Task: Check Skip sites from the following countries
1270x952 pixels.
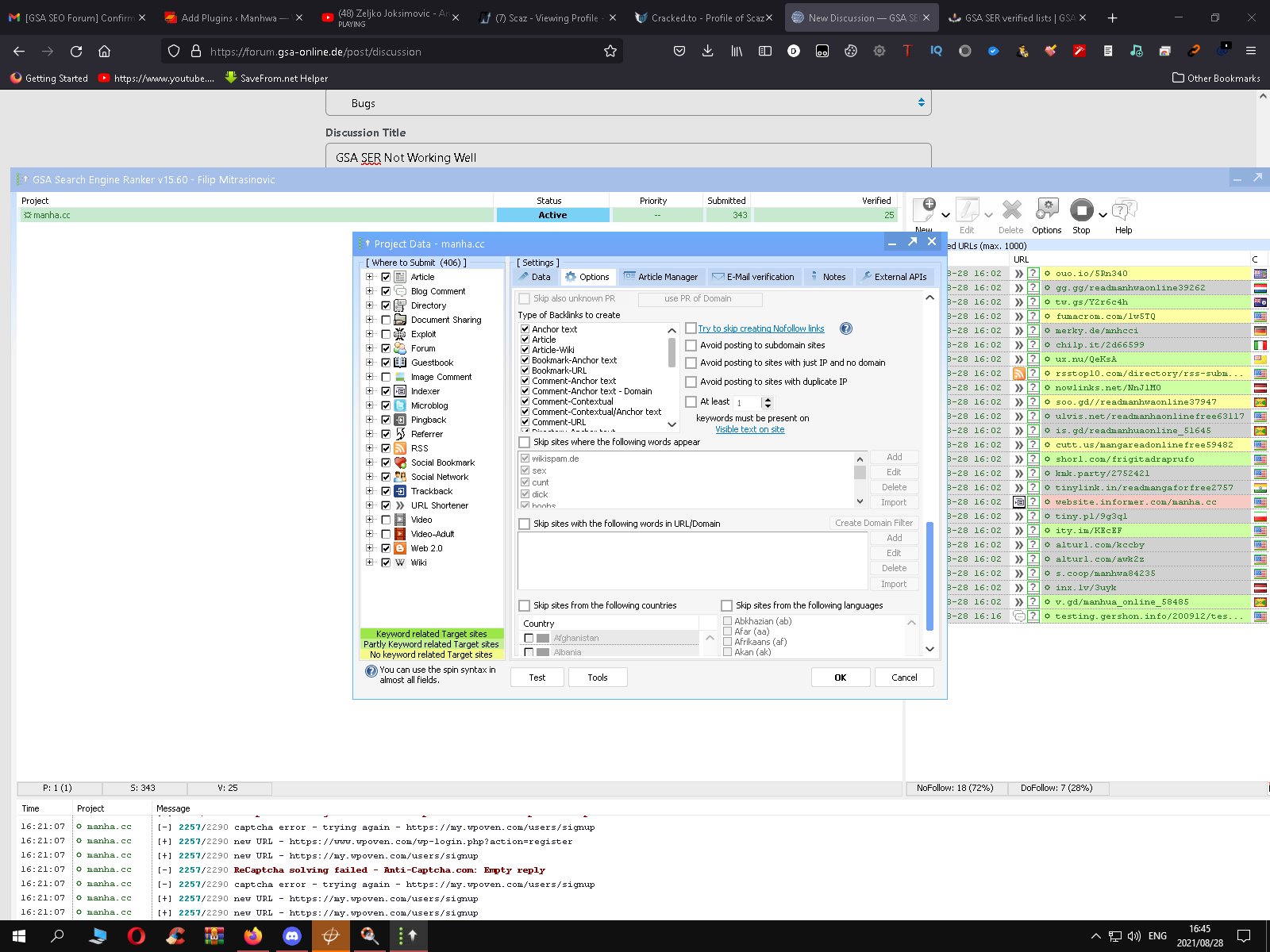Action: point(524,605)
